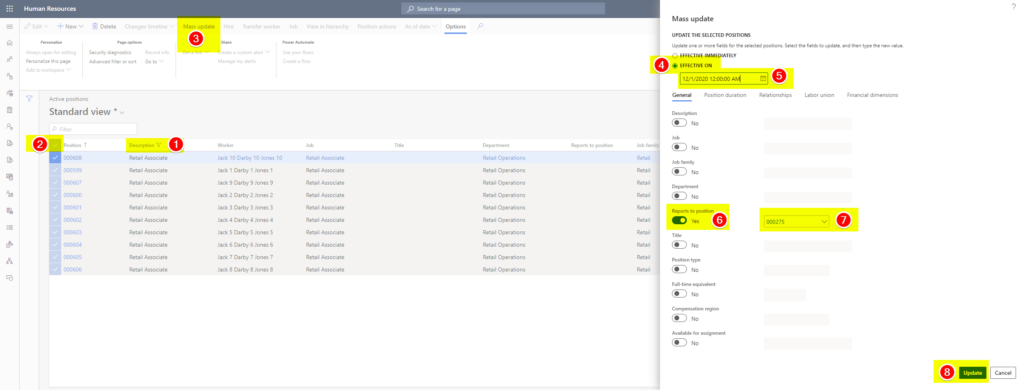The width and height of the screenshot is (1024, 390).
Task: Turn on the Position type toggle
Action: point(680,269)
